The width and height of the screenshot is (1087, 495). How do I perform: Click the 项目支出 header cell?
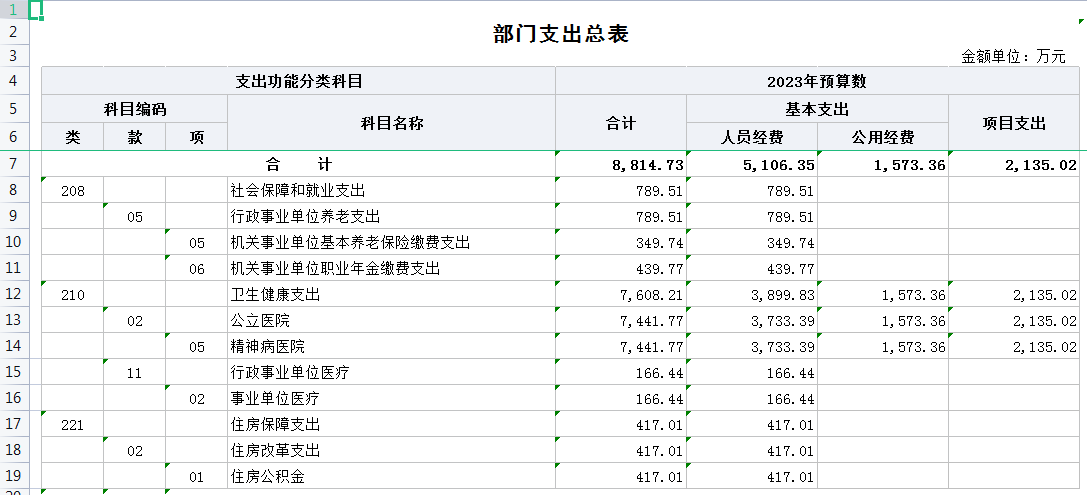(x=1013, y=123)
